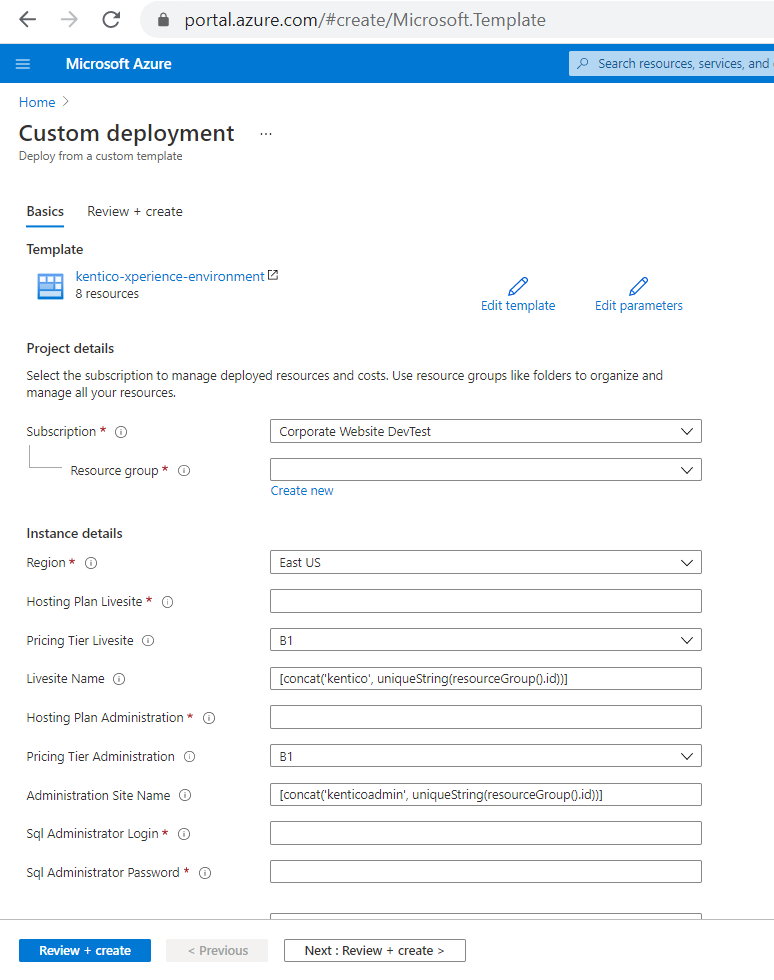Click the padlock icon in address bar
The image size is (774, 980).
coord(163,20)
